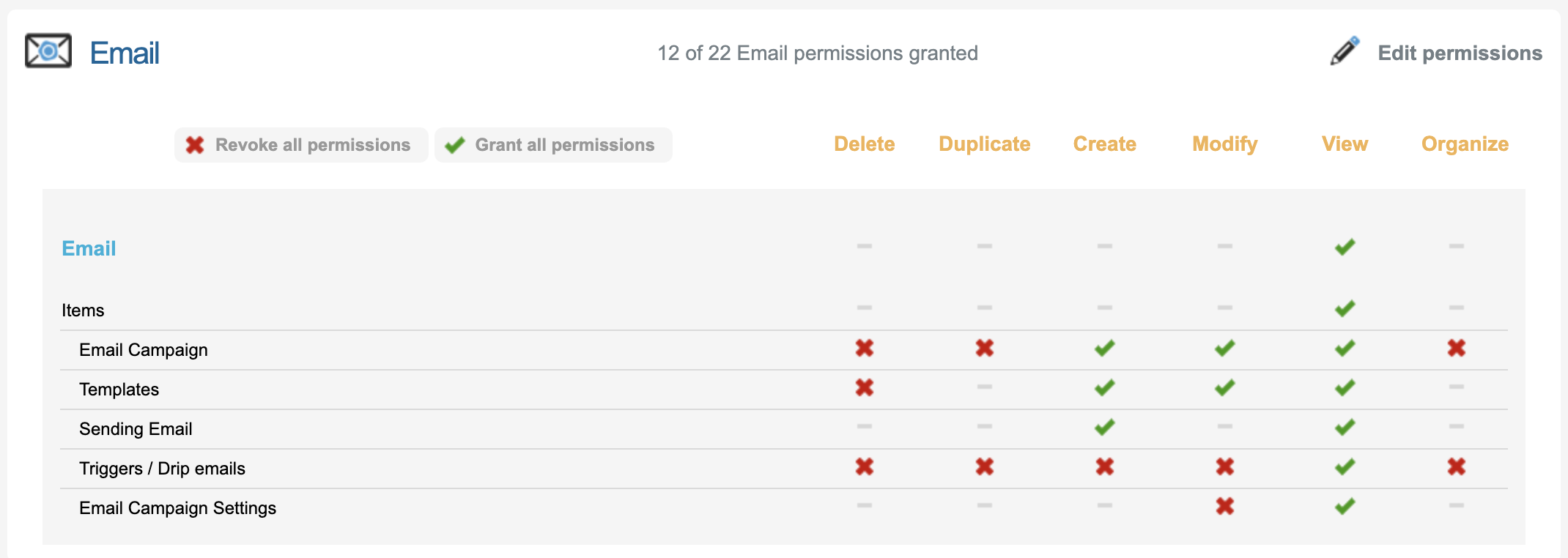Click the green checkmark on Grant all permissions
Viewport: 1568px width, 558px height.
[455, 145]
